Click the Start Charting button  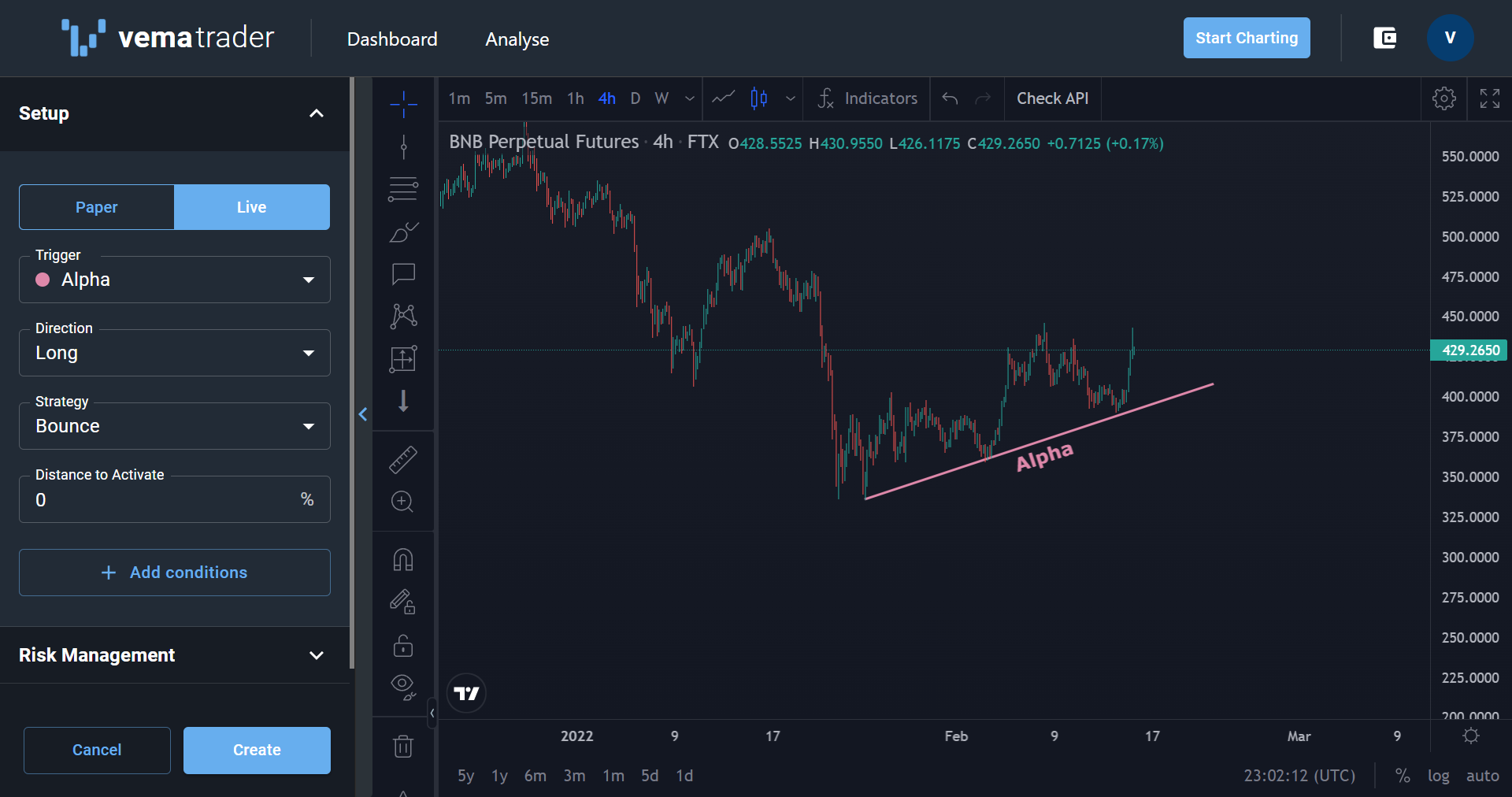coord(1247,38)
